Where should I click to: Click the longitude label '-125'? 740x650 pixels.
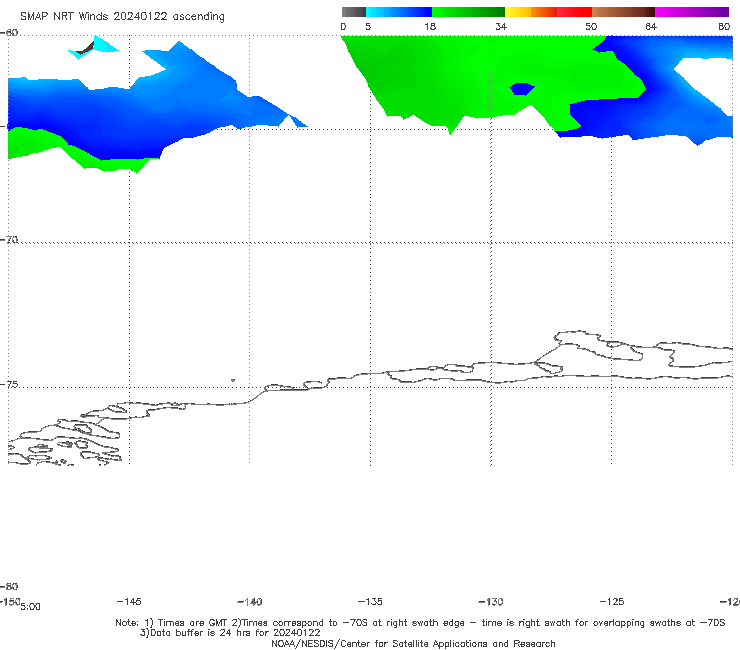[612, 601]
